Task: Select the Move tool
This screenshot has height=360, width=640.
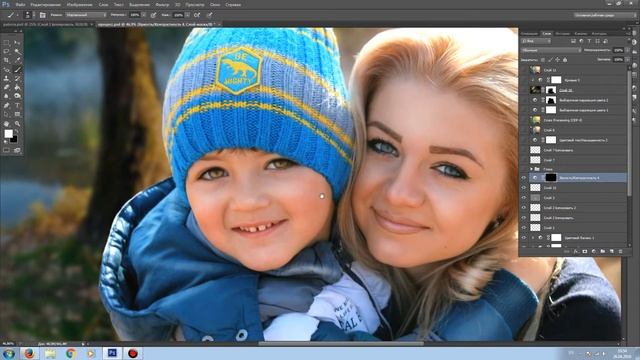Action: pos(17,42)
